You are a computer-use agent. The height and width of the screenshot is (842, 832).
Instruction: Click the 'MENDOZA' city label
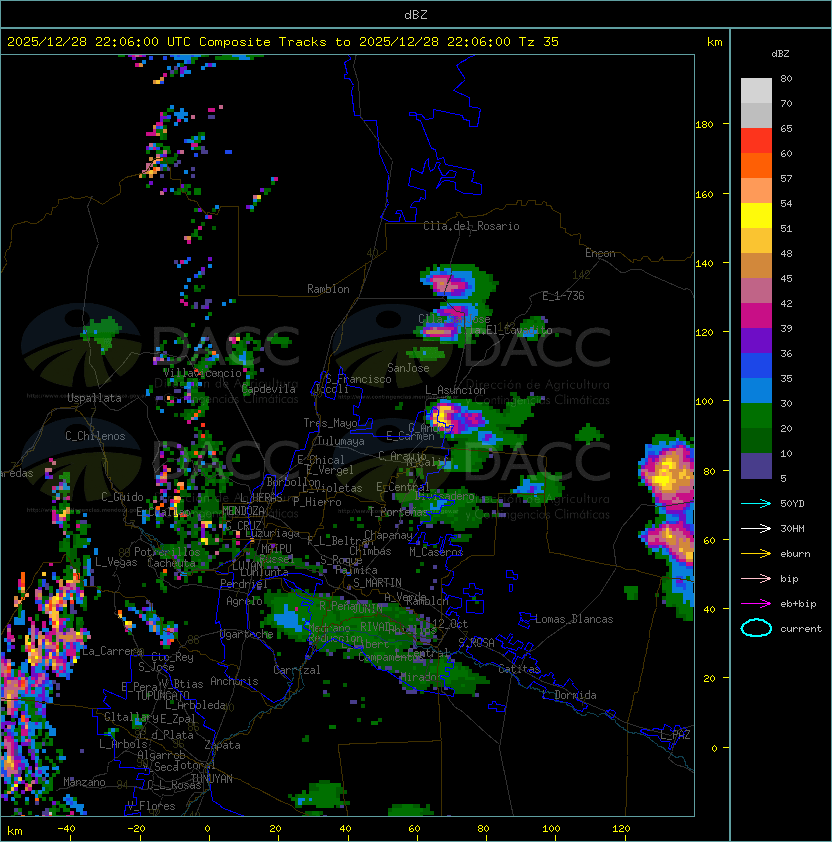click(x=243, y=510)
